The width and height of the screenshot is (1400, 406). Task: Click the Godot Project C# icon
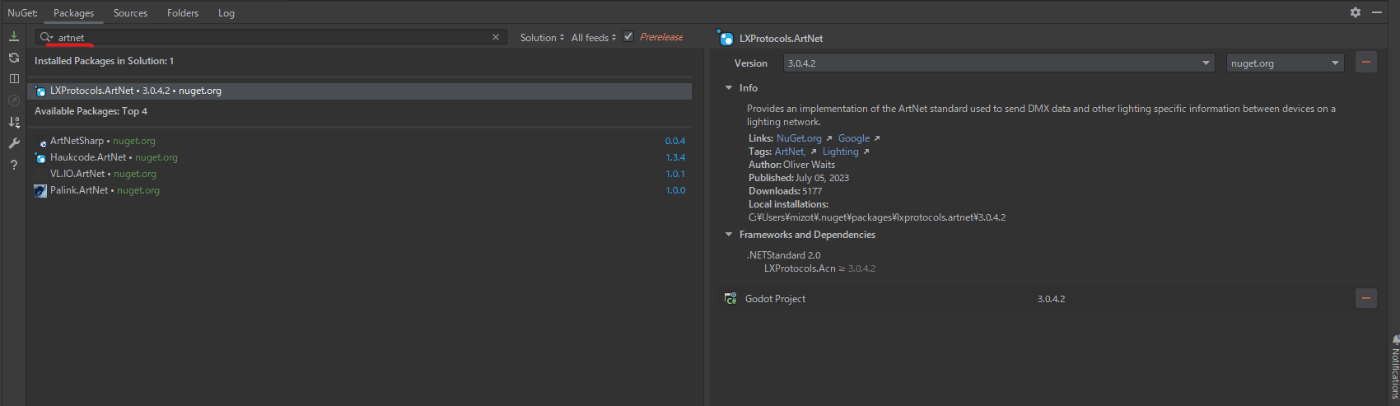click(x=730, y=299)
